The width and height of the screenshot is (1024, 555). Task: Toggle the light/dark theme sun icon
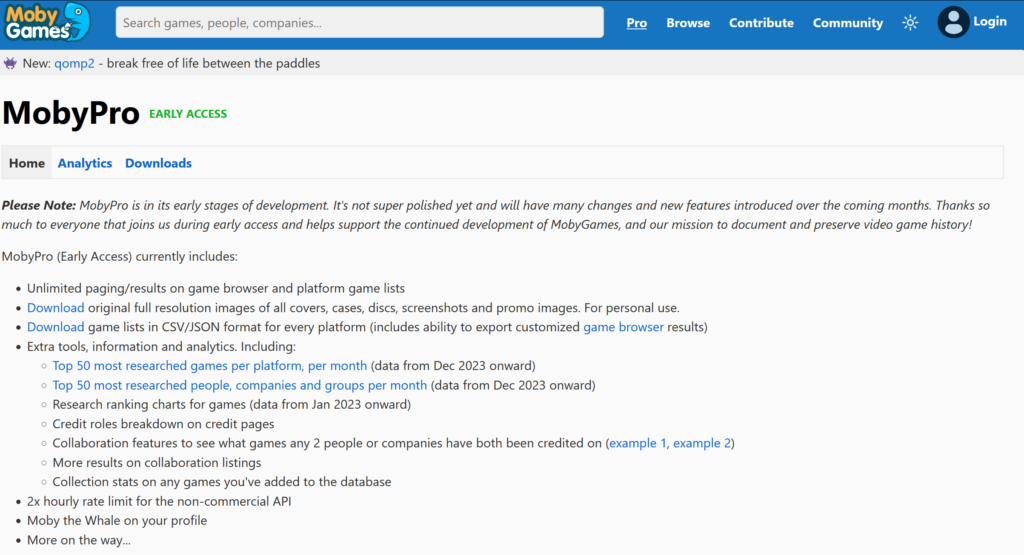click(910, 23)
